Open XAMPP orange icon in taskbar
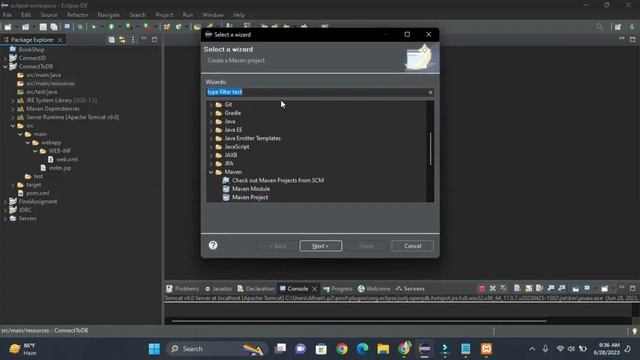Screen dimensions: 640x360 point(486,349)
